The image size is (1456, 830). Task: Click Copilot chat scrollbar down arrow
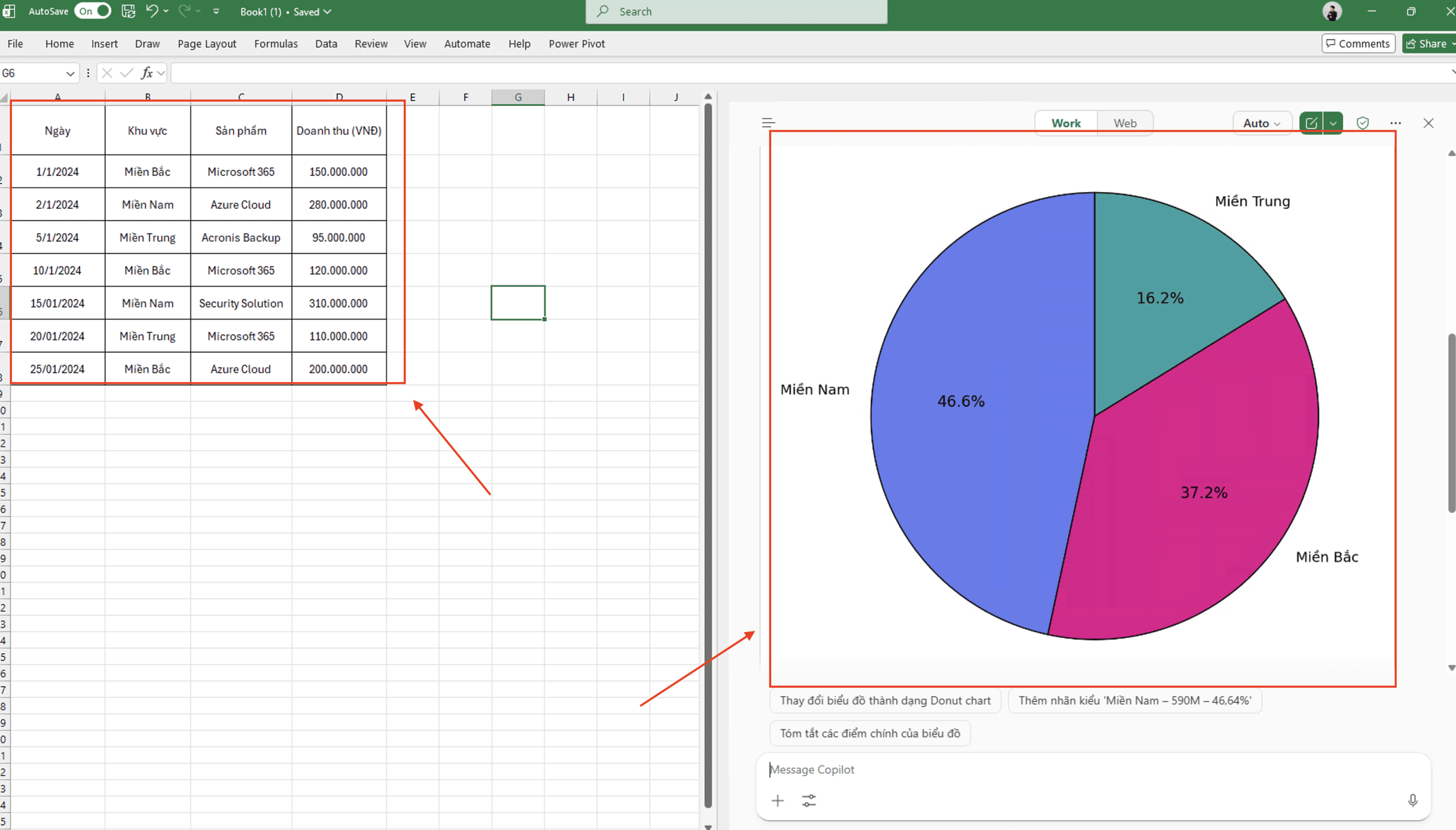coord(1451,667)
